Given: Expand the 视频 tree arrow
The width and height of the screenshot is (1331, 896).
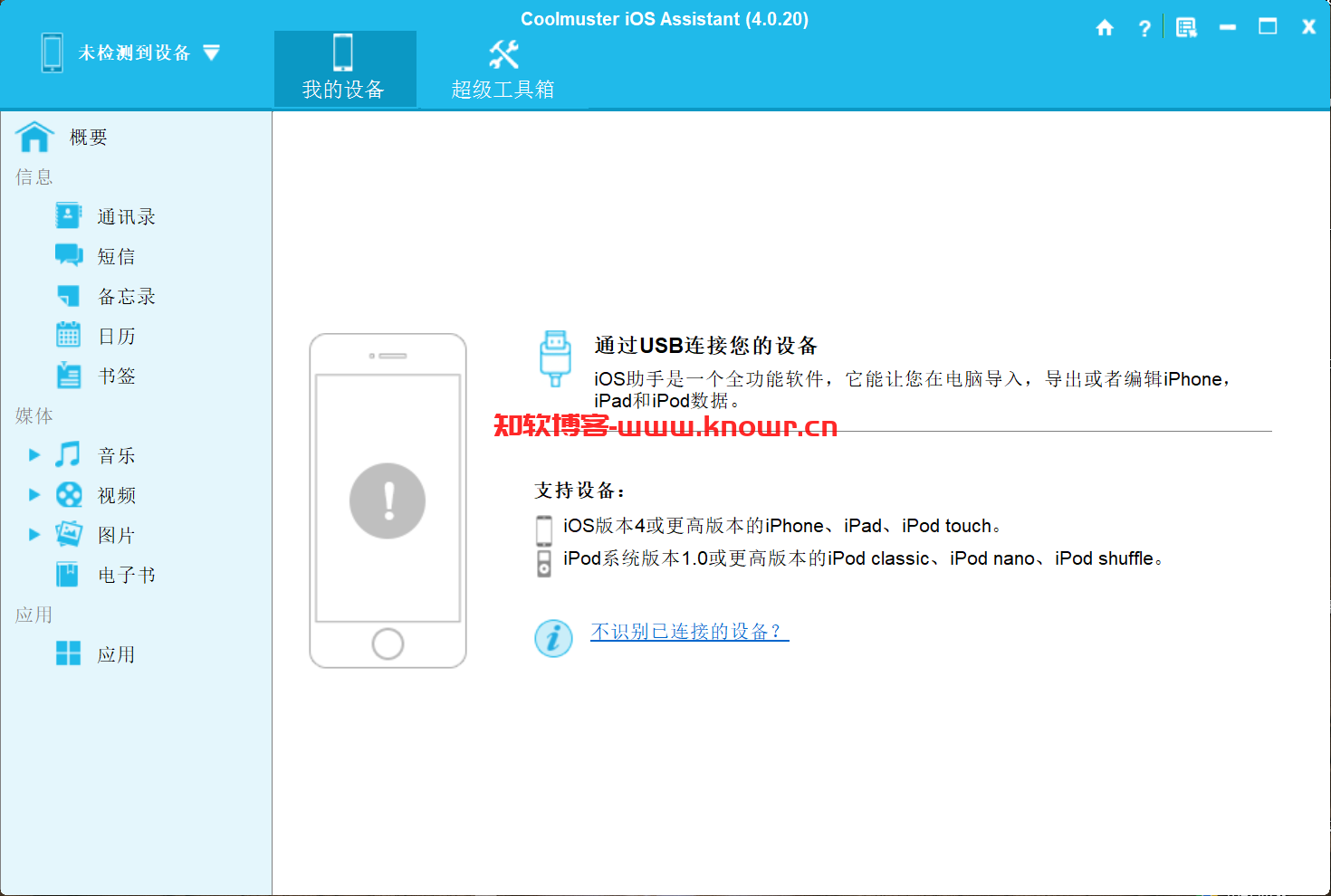Looking at the screenshot, I should point(34,494).
